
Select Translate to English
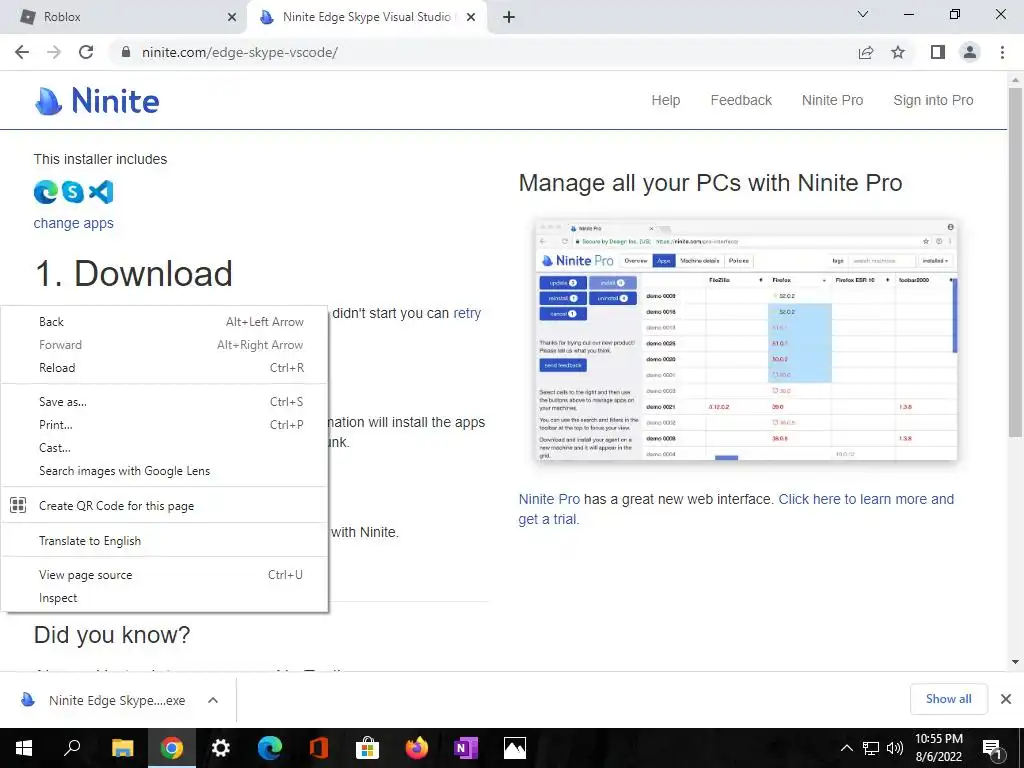[165, 541]
